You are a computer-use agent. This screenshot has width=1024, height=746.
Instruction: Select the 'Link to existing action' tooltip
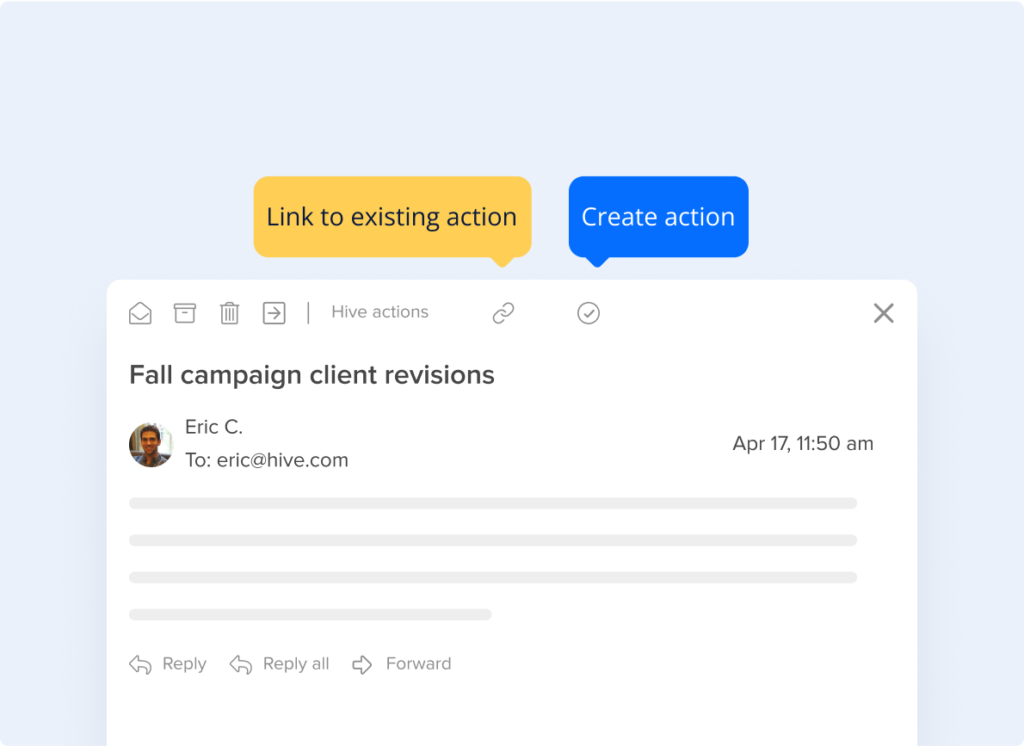point(392,217)
